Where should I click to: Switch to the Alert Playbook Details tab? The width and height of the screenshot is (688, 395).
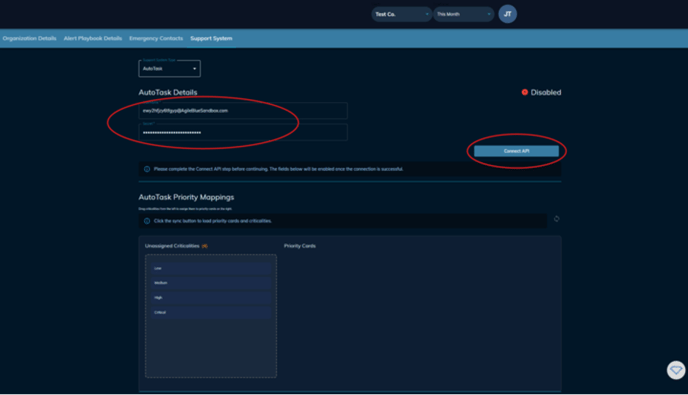point(93,38)
